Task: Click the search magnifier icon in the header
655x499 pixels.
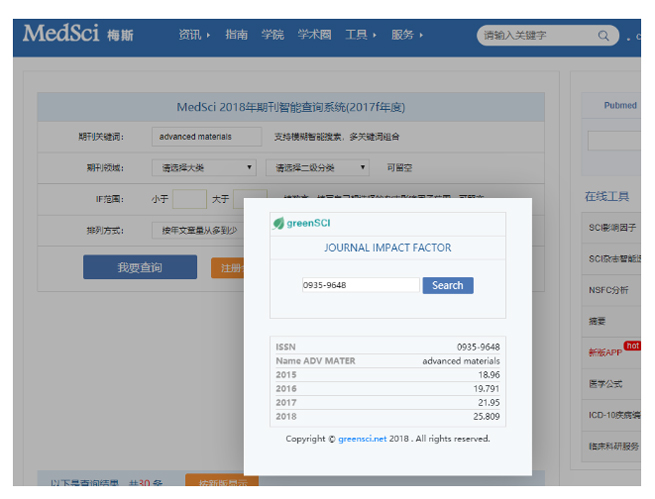Action: click(603, 35)
